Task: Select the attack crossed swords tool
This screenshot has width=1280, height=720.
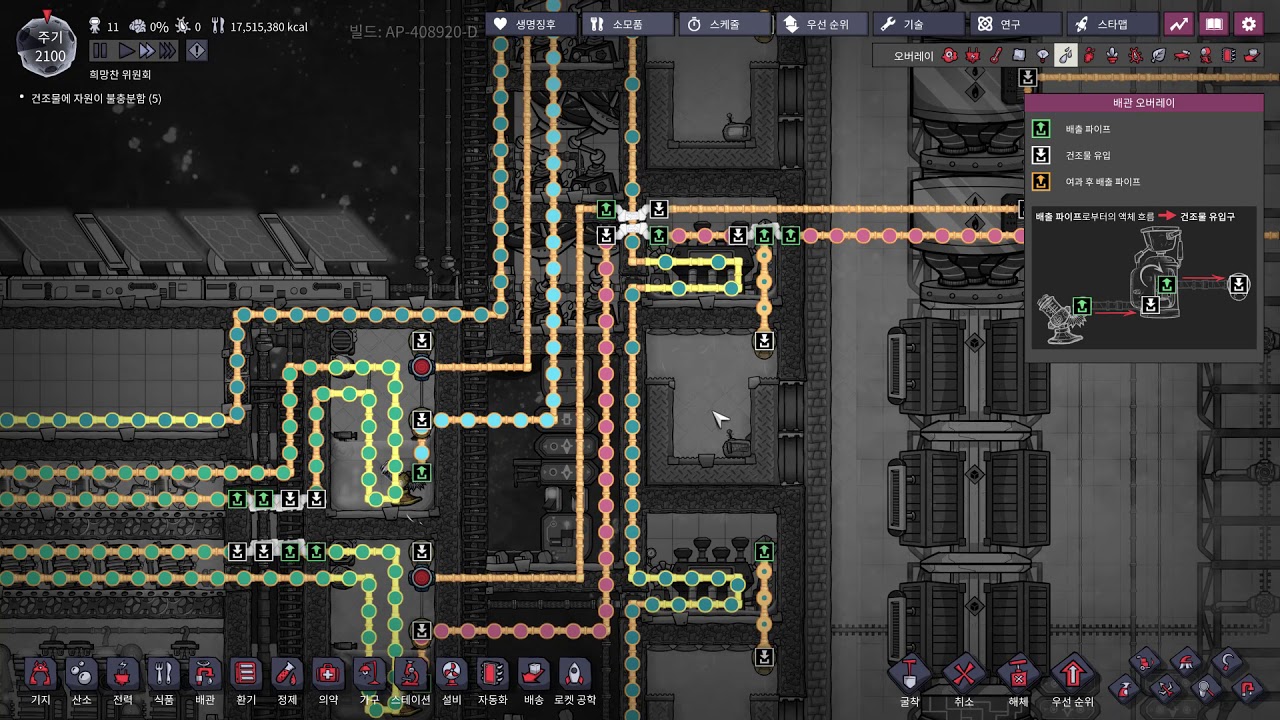Action: pyautogui.click(x=1166, y=689)
